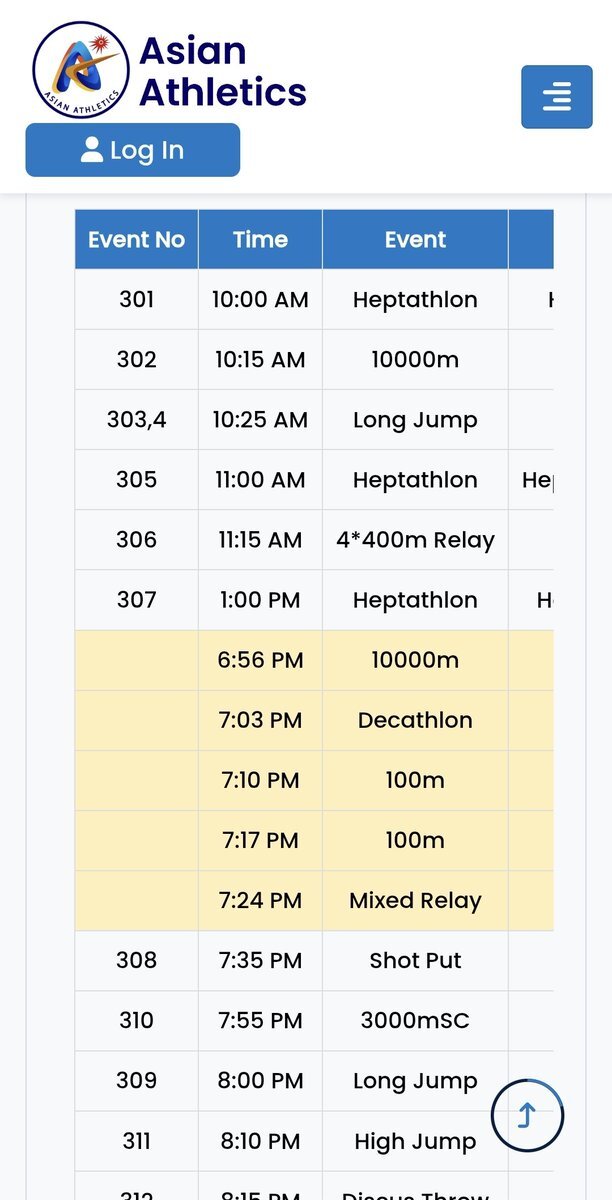Select the 6:56 PM 10000m highlighted cell
The image size is (612, 1200).
(x=415, y=660)
